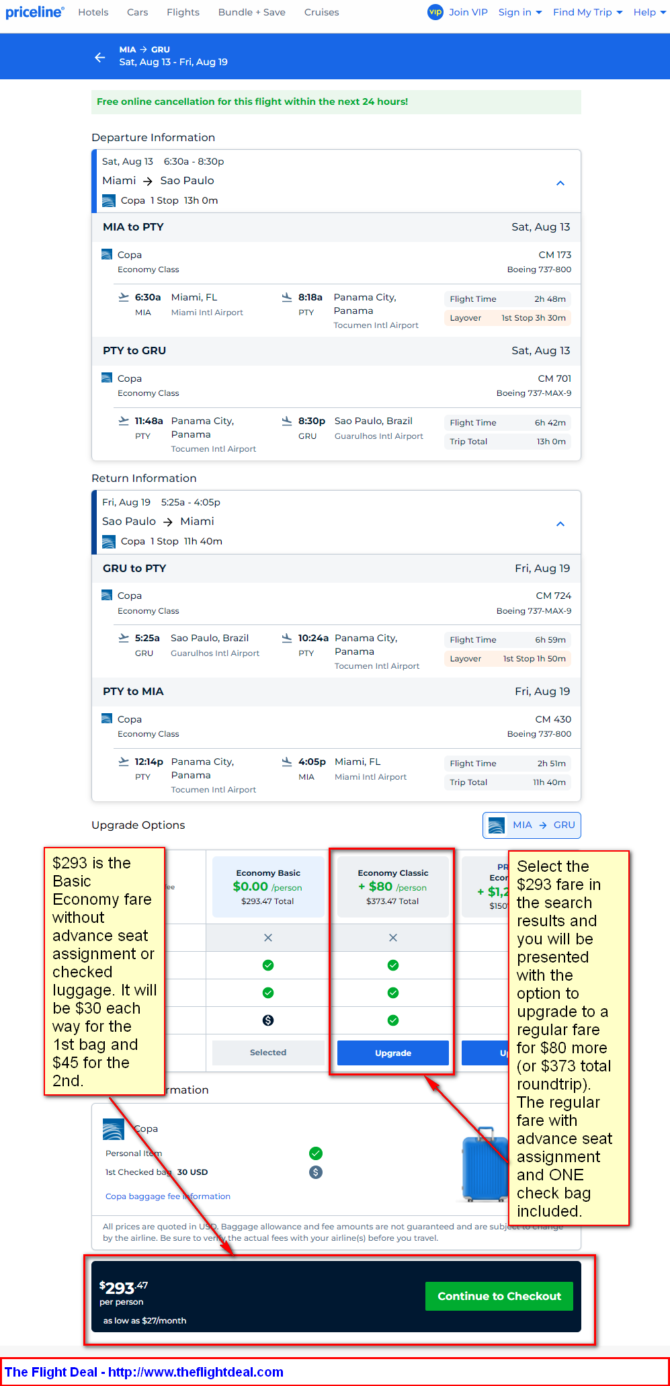Collapse the Sao Paulo to Miami return card
670x1386 pixels.
[560, 523]
